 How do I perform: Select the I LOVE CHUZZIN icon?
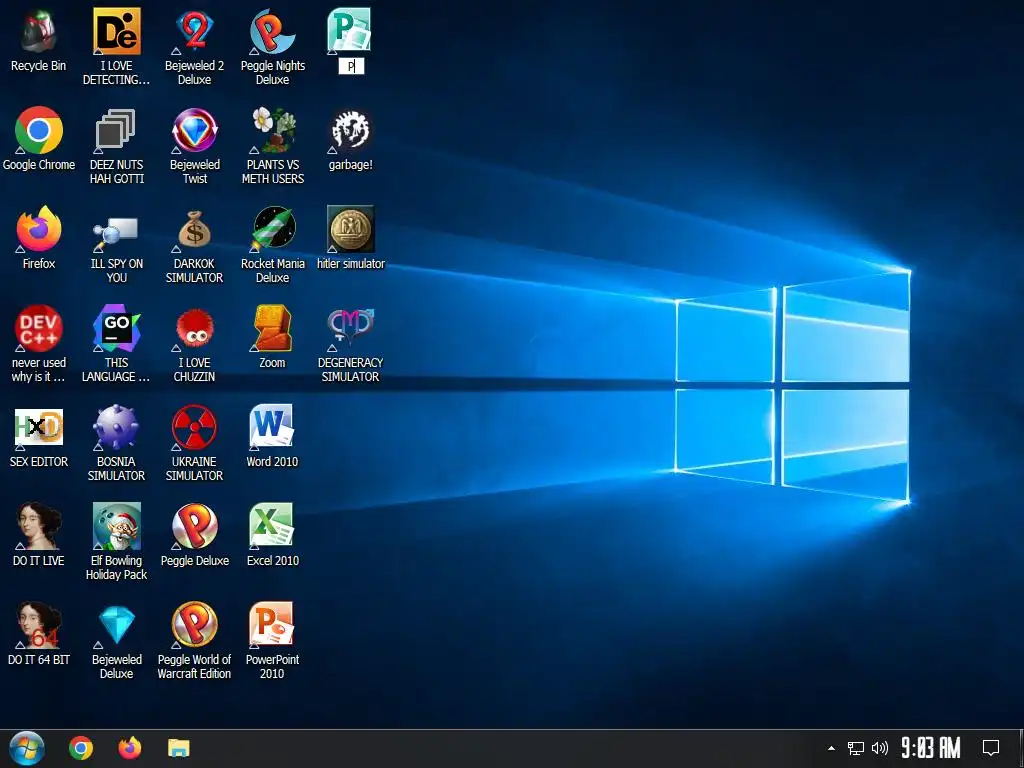194,328
